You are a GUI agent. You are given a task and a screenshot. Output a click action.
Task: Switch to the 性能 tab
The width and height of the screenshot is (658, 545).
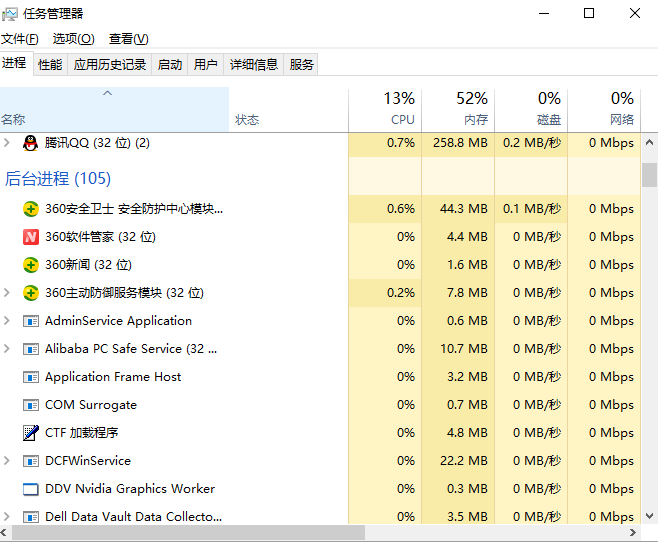click(50, 65)
